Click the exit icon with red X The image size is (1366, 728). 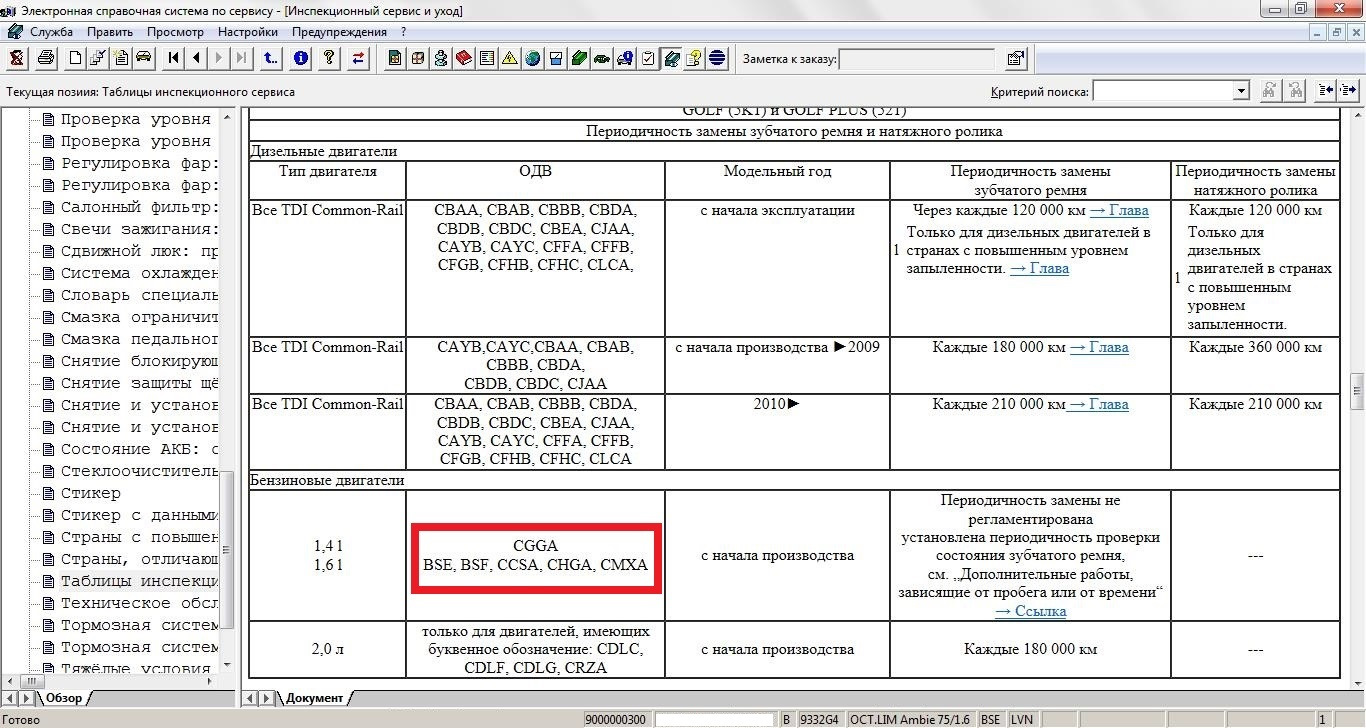point(16,58)
